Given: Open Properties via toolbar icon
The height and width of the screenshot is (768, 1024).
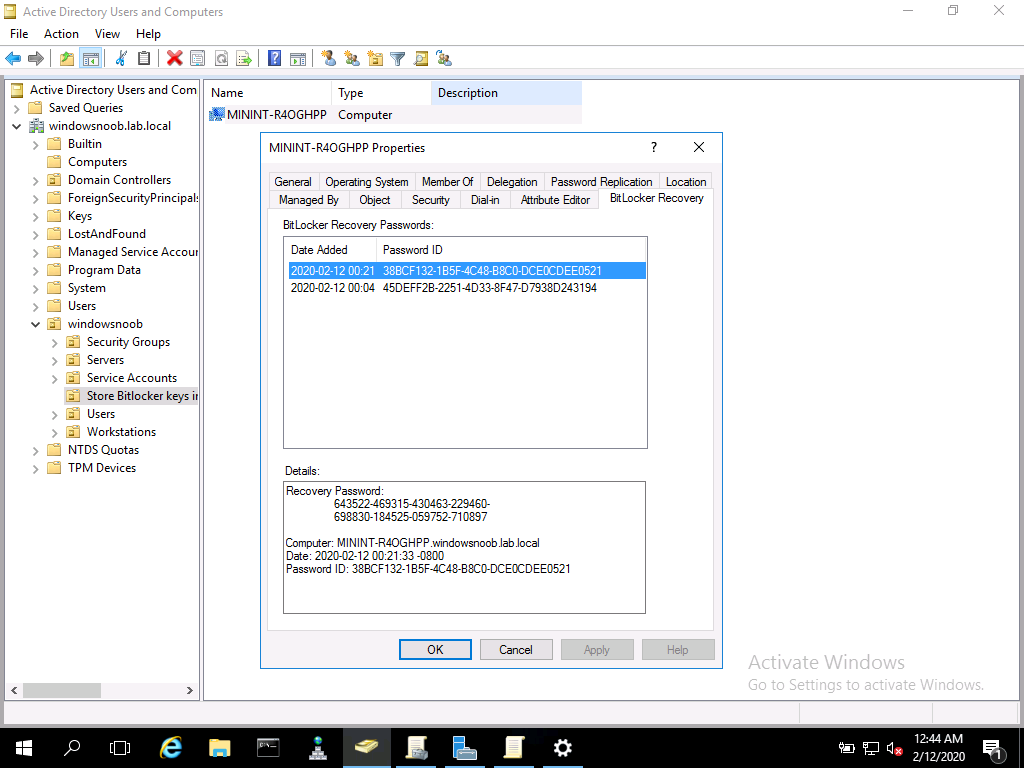Looking at the screenshot, I should click(197, 58).
